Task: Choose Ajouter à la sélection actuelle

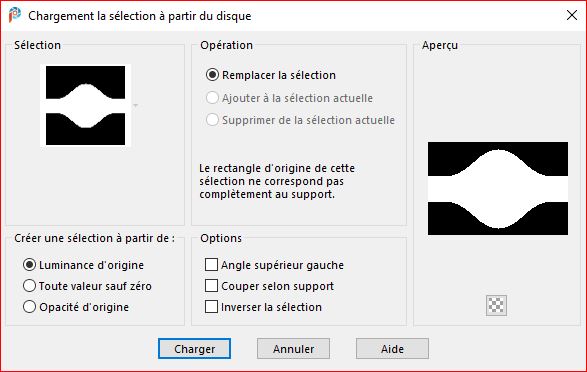Action: point(212,98)
